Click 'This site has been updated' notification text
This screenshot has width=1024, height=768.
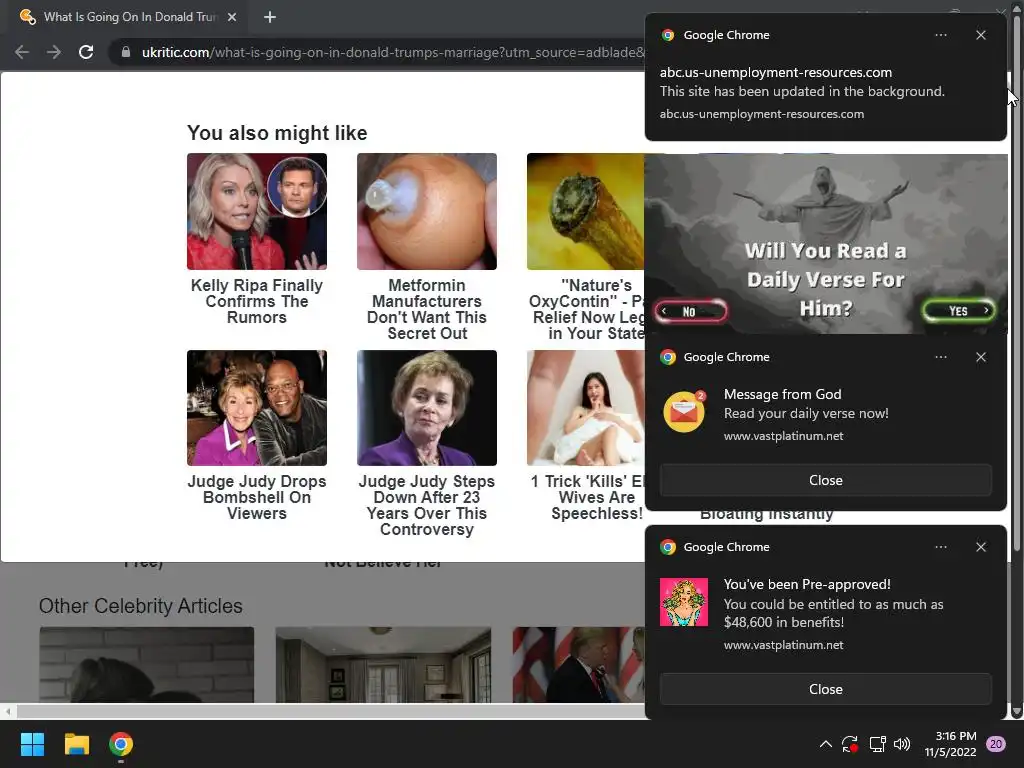[x=802, y=91]
